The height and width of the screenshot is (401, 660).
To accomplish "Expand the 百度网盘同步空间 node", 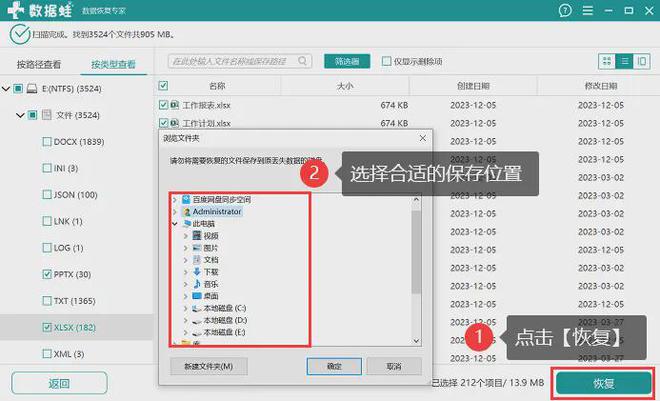I will [175, 199].
